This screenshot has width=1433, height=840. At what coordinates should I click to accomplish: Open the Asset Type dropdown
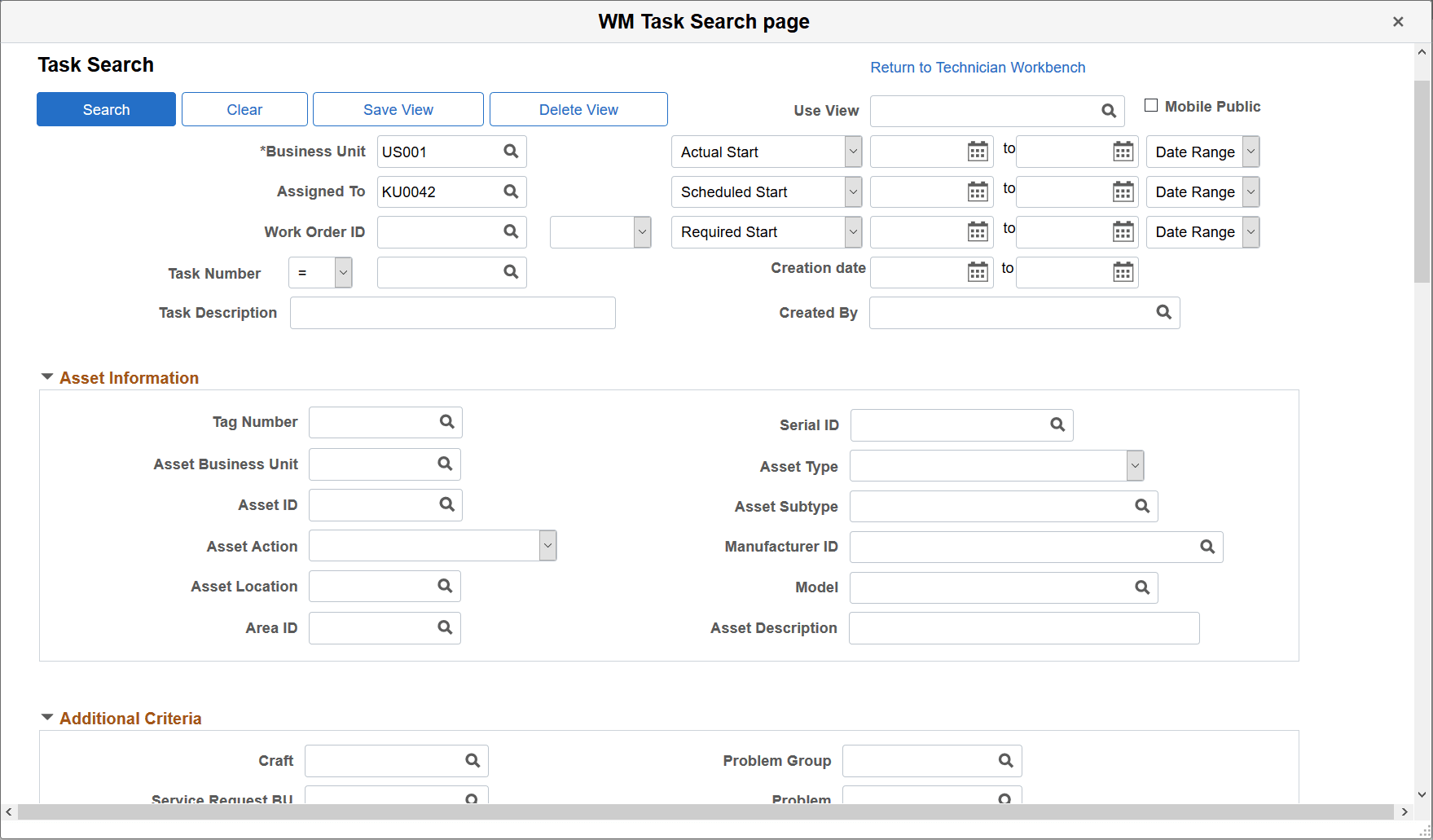[1134, 465]
